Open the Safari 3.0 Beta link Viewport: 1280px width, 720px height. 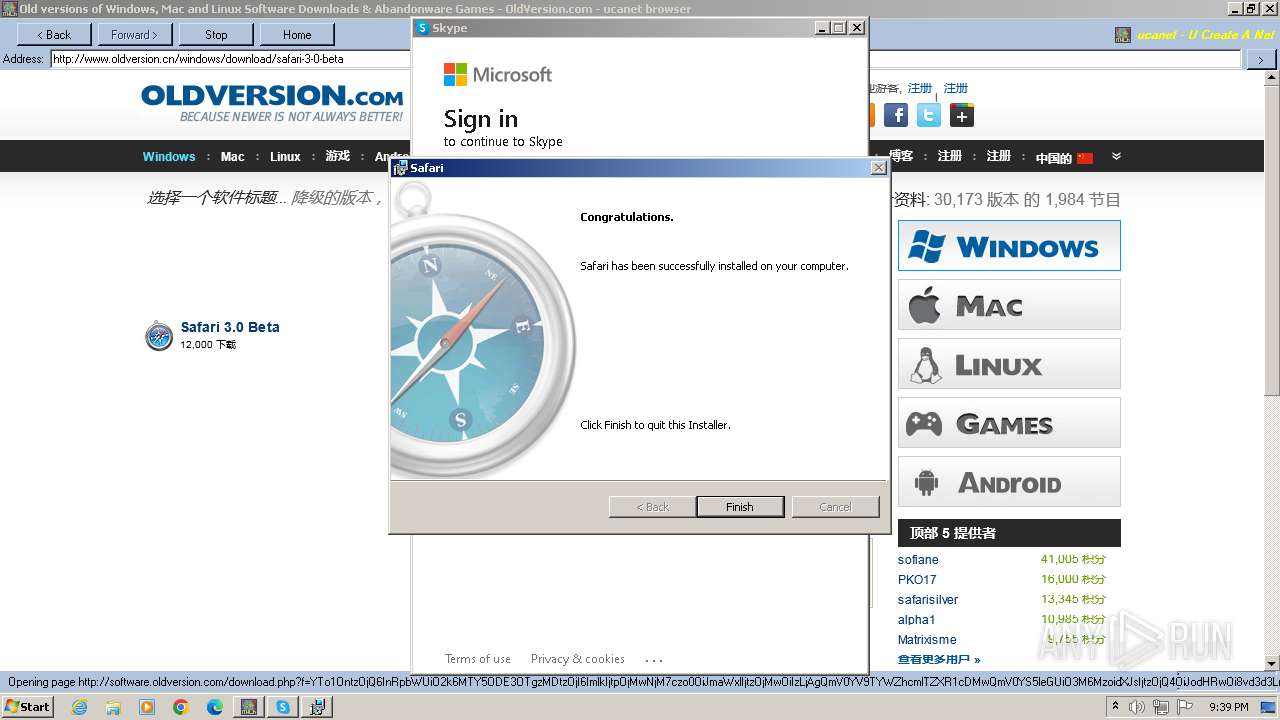click(x=230, y=327)
